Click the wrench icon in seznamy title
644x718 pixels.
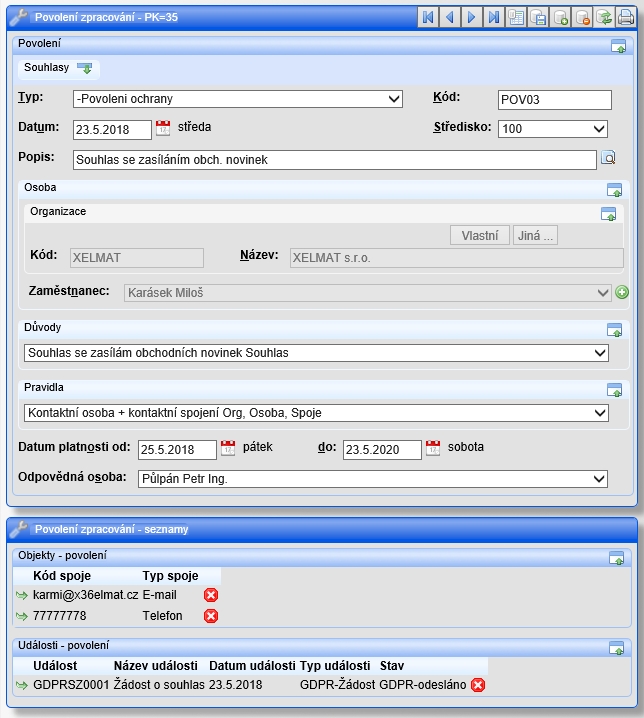(x=19, y=529)
